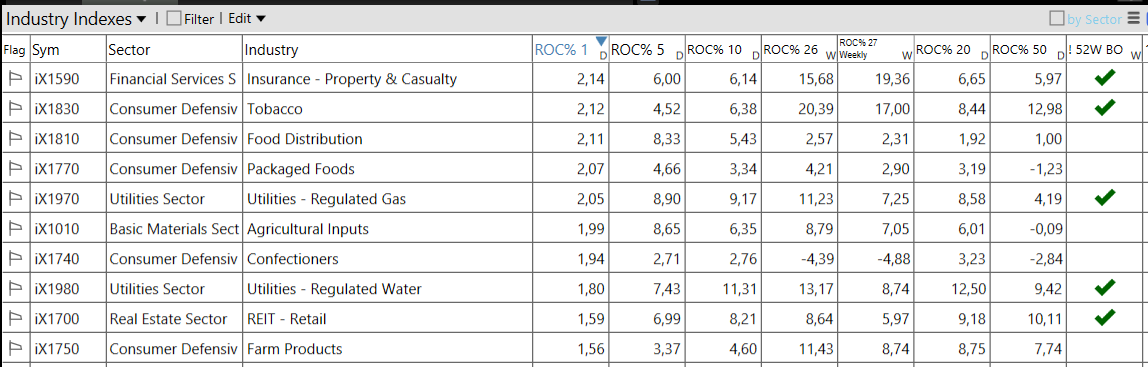
Task: Flag the REIT - Retail row
Action: coord(15,319)
